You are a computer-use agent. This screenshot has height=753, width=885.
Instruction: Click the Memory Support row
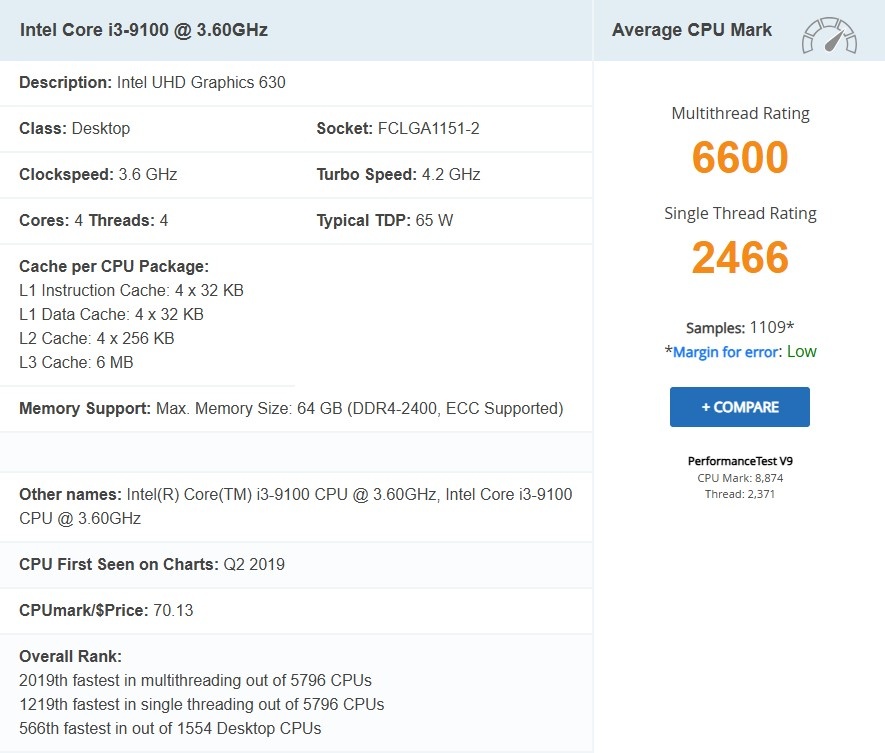coord(290,408)
